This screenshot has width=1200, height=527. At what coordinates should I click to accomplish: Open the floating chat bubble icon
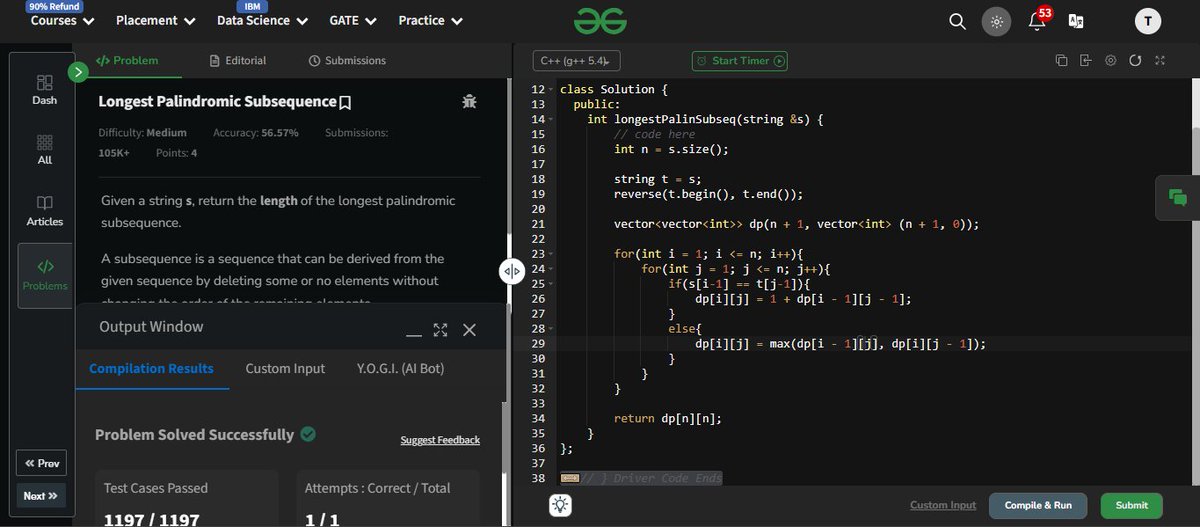1177,198
